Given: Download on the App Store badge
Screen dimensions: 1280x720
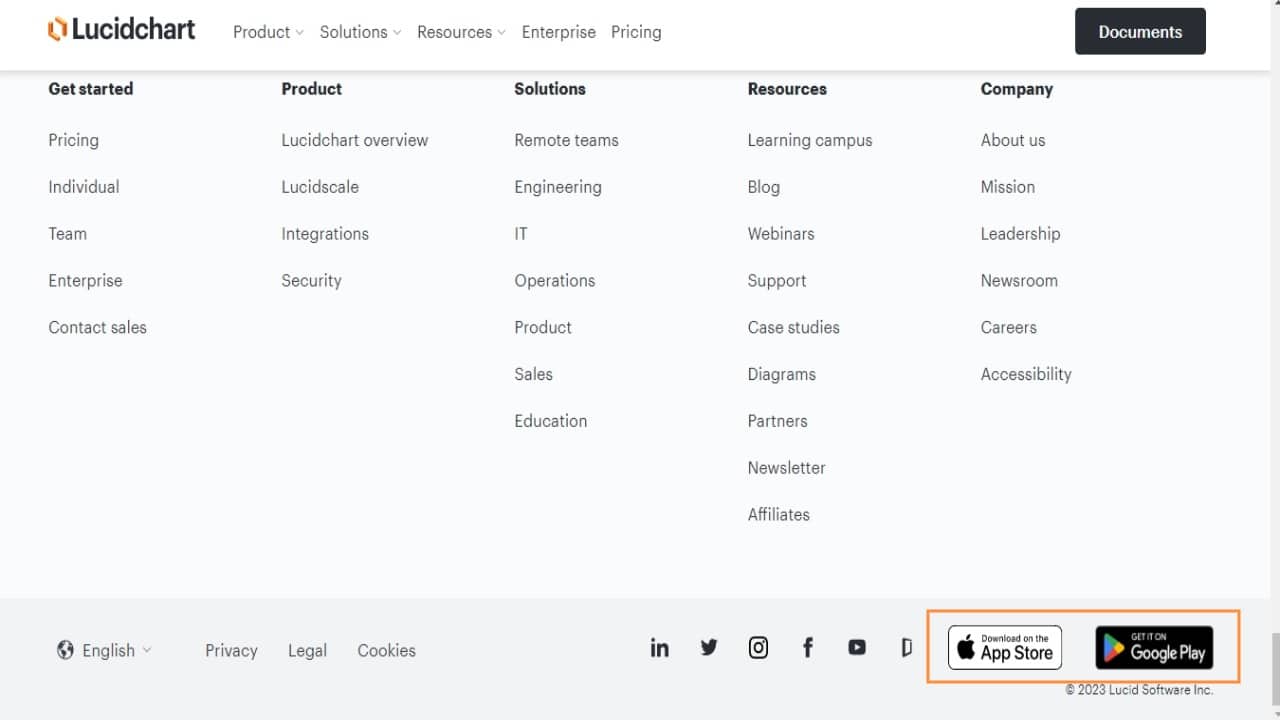Looking at the screenshot, I should 1005,648.
